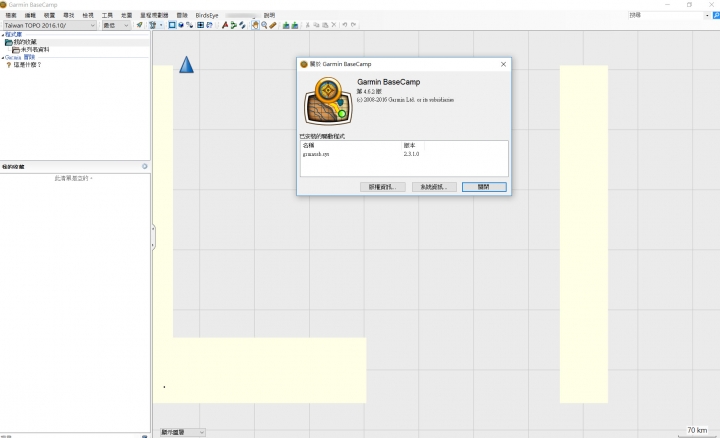Open the BirdsEye menu
720x438 pixels.
207,15
